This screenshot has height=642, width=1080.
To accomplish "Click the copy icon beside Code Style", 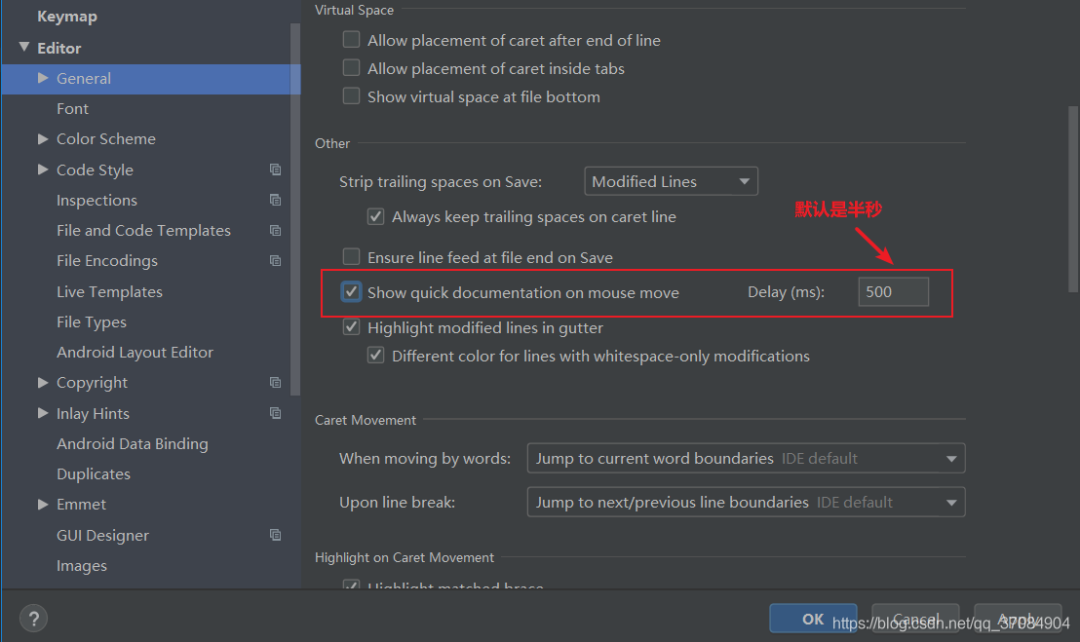I will [276, 169].
